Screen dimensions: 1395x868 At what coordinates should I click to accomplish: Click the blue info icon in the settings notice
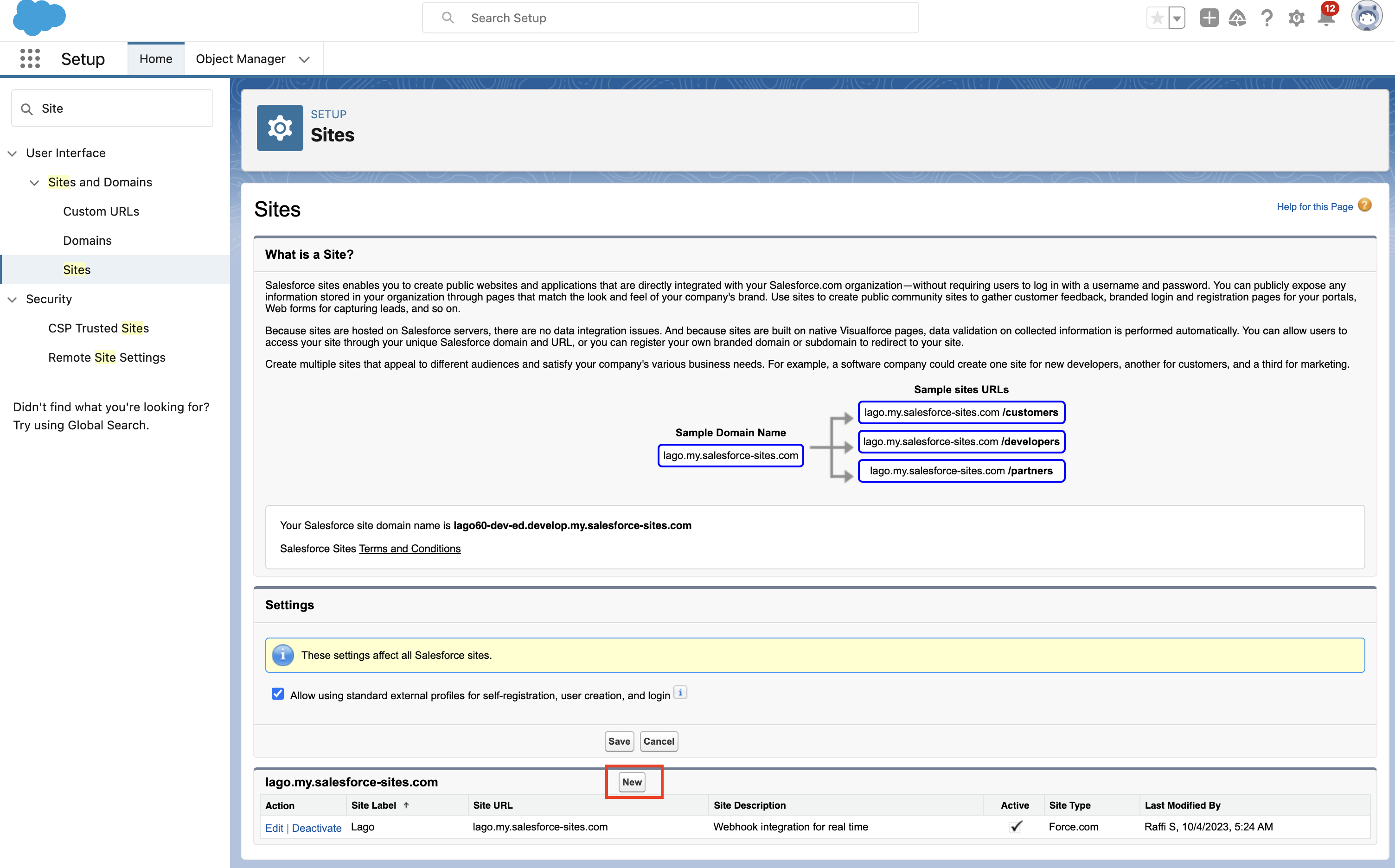282,655
